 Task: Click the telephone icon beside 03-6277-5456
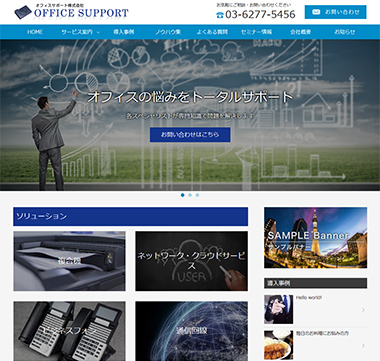click(220, 15)
